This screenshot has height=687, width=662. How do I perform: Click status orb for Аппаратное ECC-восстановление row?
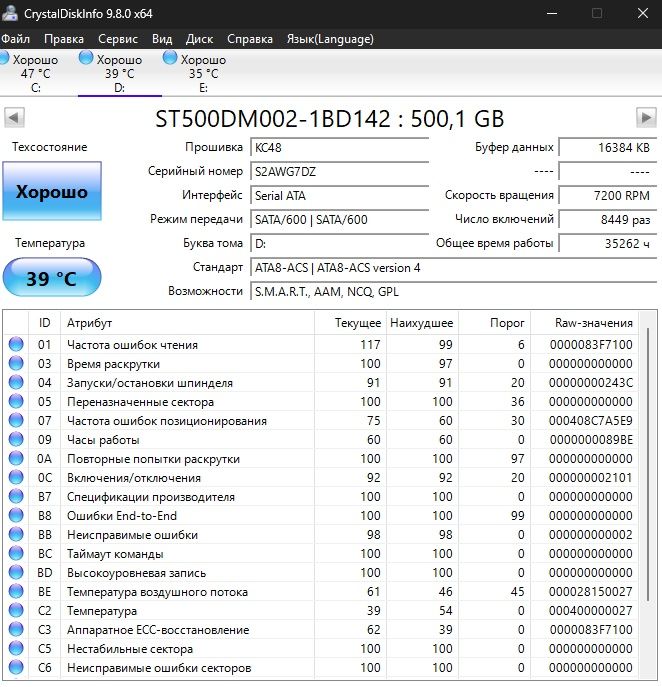[16, 629]
